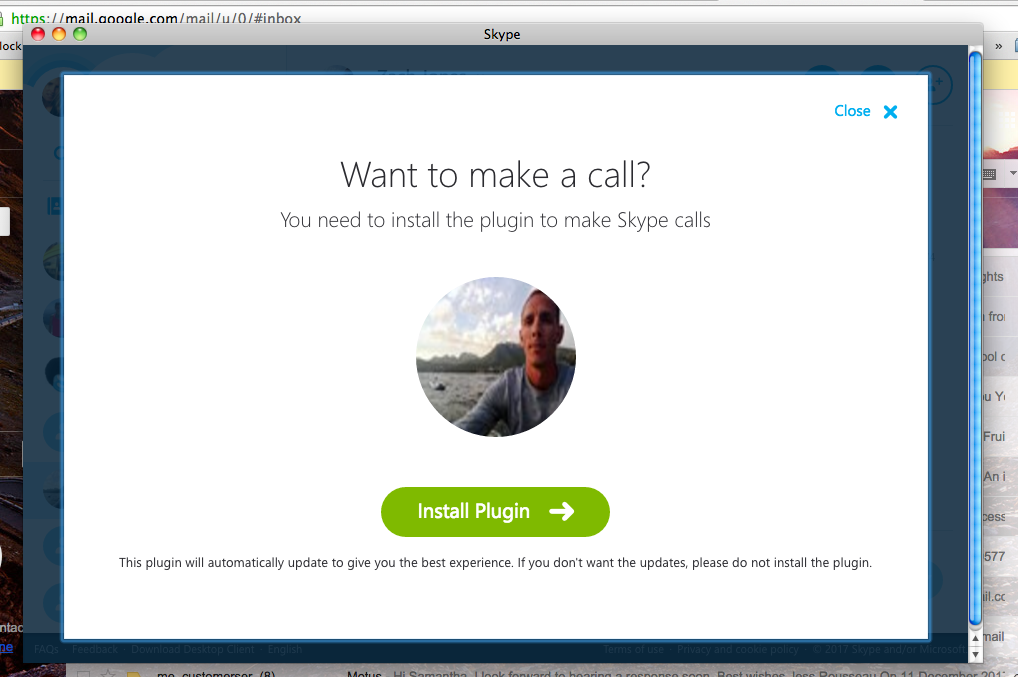
Task: Click the 'You need to install the plugin' text
Action: [x=495, y=220]
